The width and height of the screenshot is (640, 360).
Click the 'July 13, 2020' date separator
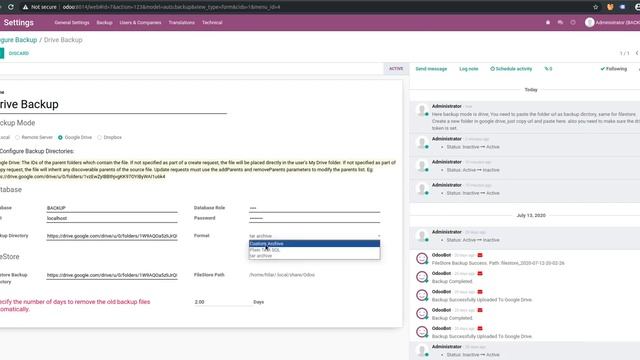(531, 216)
